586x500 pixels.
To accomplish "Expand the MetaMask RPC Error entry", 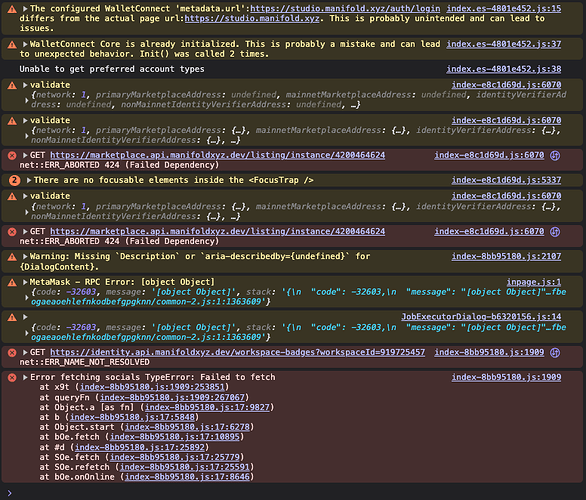I will pos(25,282).
